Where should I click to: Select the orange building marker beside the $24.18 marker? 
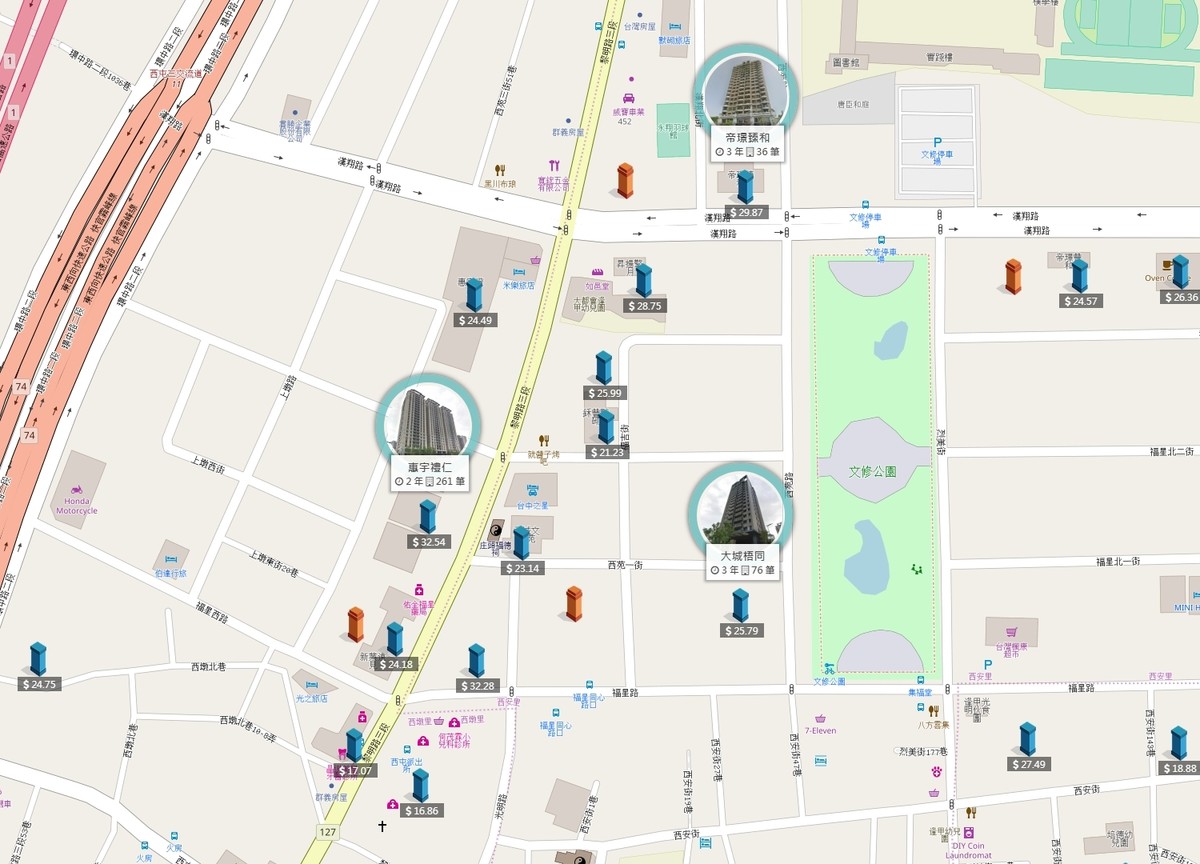tap(356, 624)
